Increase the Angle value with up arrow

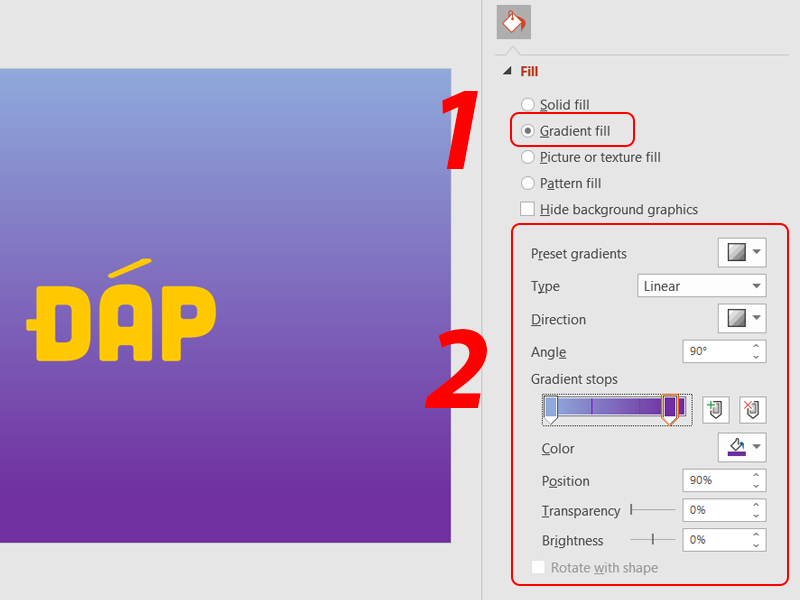click(x=756, y=346)
